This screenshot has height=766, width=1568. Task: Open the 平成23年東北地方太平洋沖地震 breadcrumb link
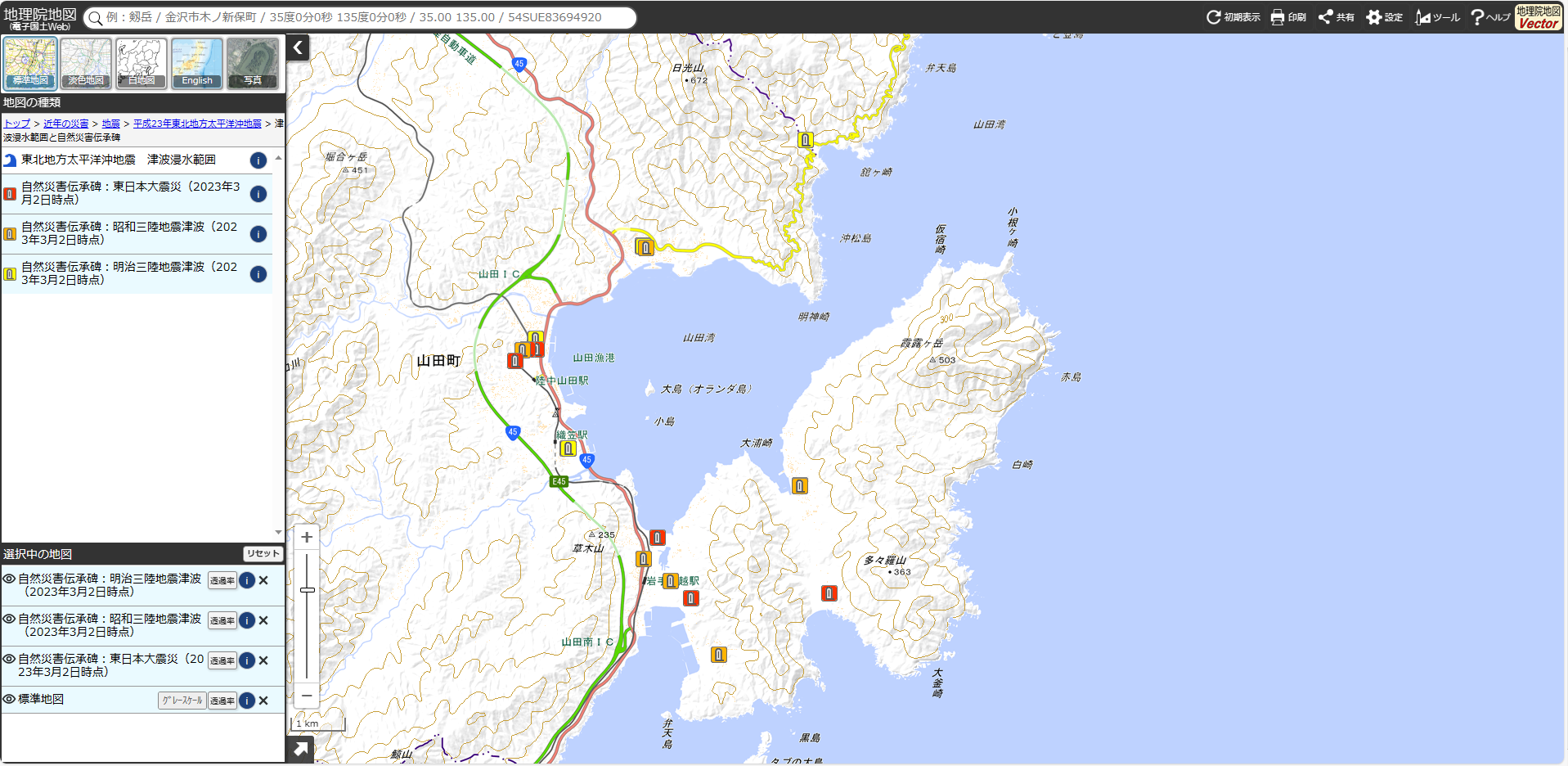(197, 124)
